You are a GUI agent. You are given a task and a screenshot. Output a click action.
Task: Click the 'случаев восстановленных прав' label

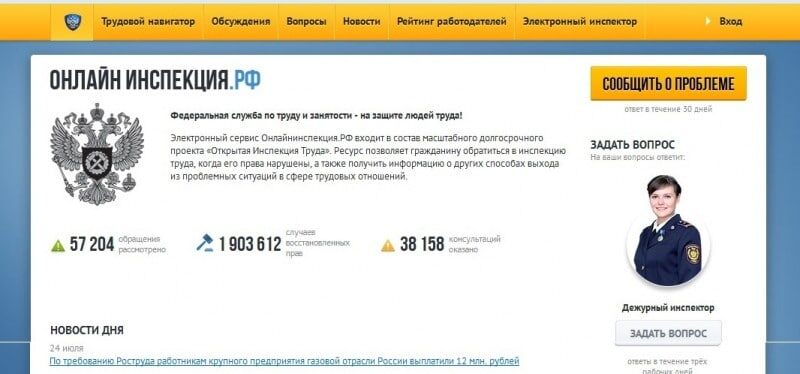pyautogui.click(x=318, y=243)
